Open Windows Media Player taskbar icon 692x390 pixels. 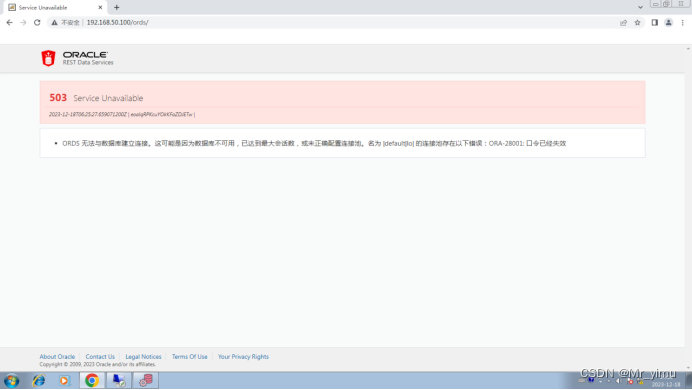(64, 380)
